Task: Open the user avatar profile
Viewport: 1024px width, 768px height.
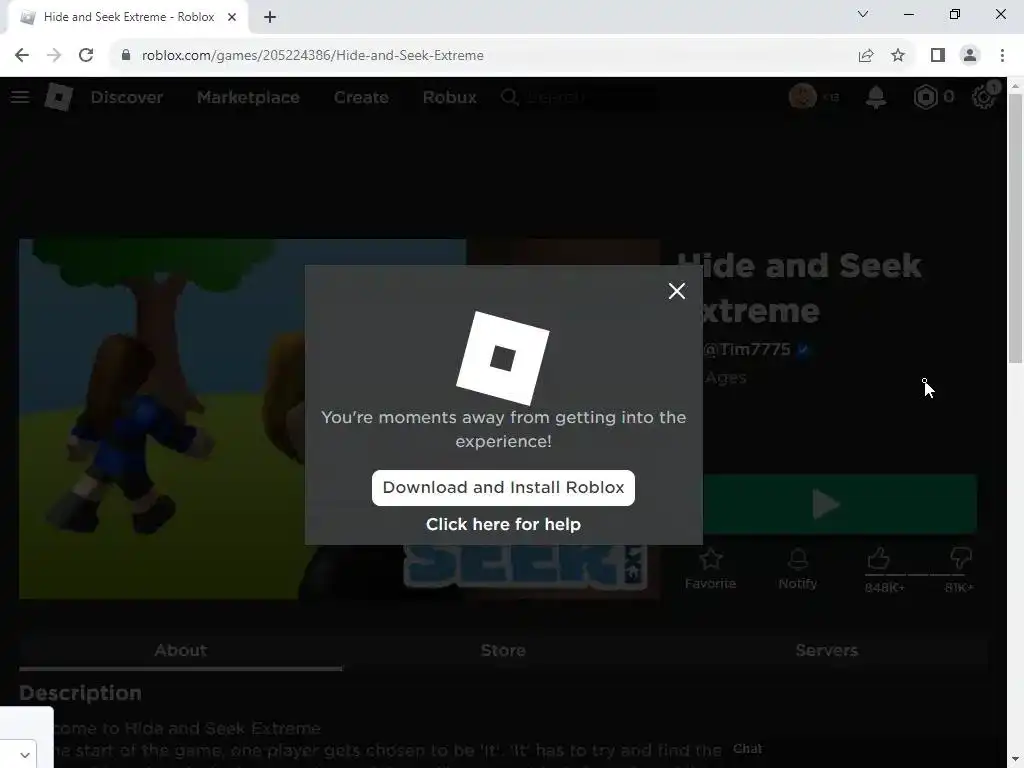Action: [x=803, y=97]
